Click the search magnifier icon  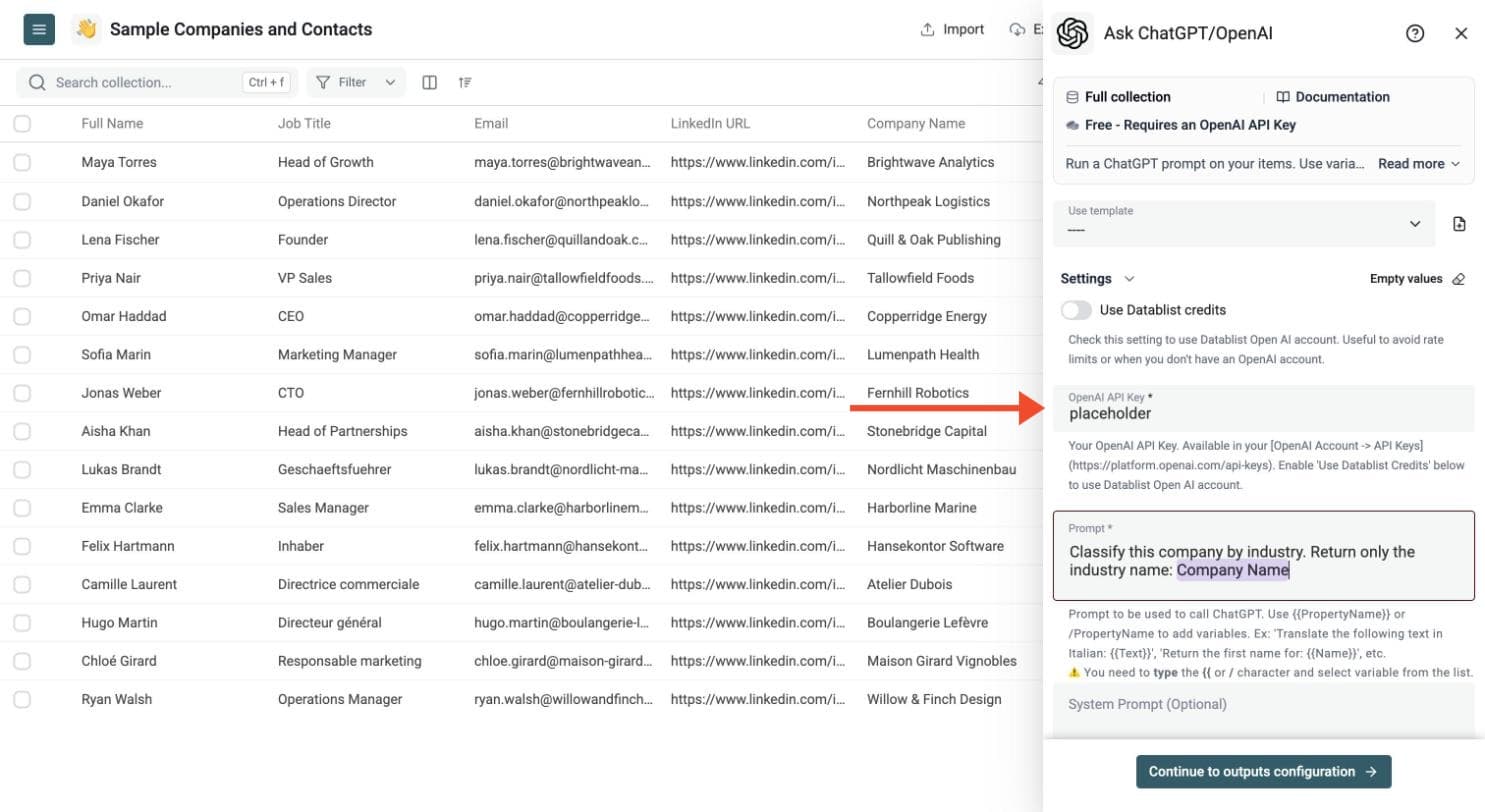(x=37, y=82)
